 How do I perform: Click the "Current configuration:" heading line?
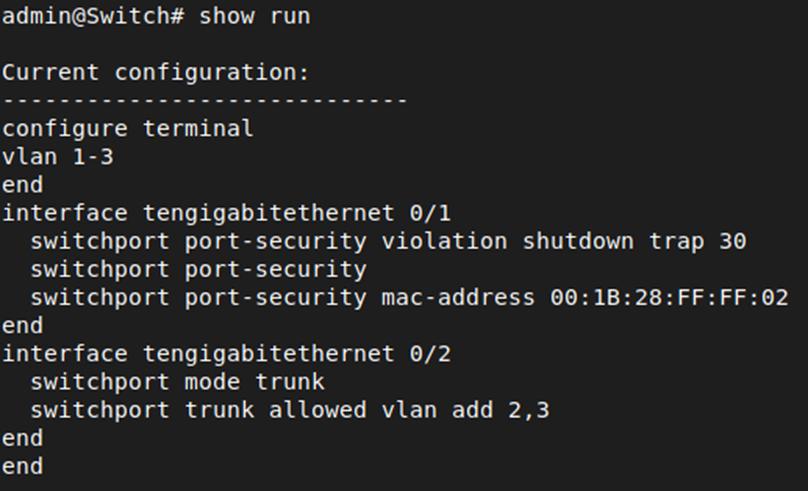tap(156, 73)
